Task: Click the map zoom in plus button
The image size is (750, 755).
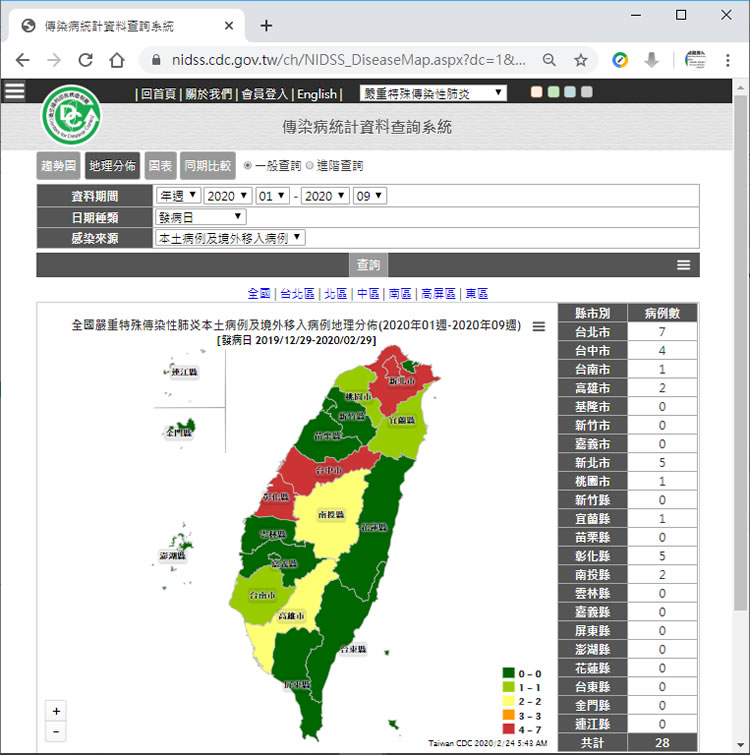Action: pos(57,711)
